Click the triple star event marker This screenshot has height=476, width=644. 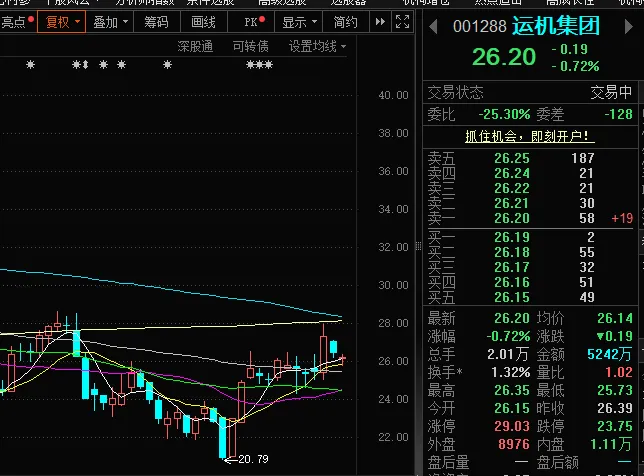click(x=259, y=65)
